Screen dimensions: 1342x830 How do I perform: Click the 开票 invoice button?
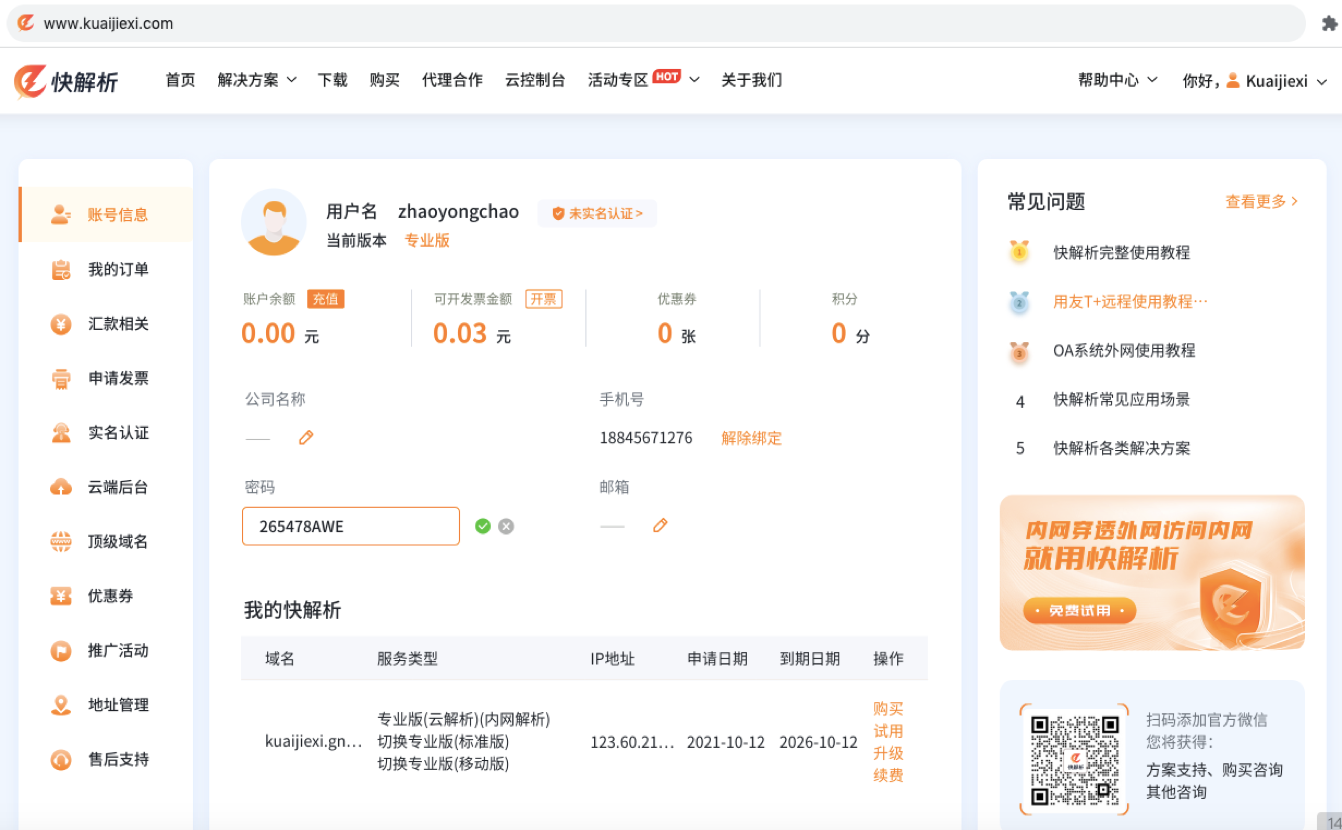coord(543,299)
